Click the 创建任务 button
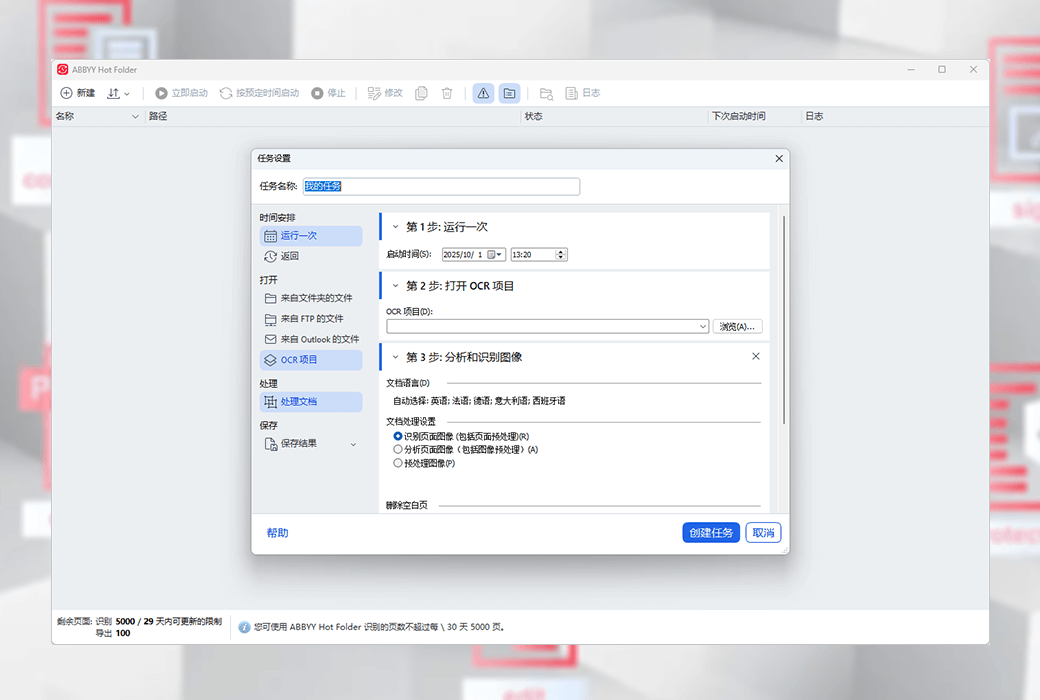This screenshot has width=1040, height=700. (711, 533)
